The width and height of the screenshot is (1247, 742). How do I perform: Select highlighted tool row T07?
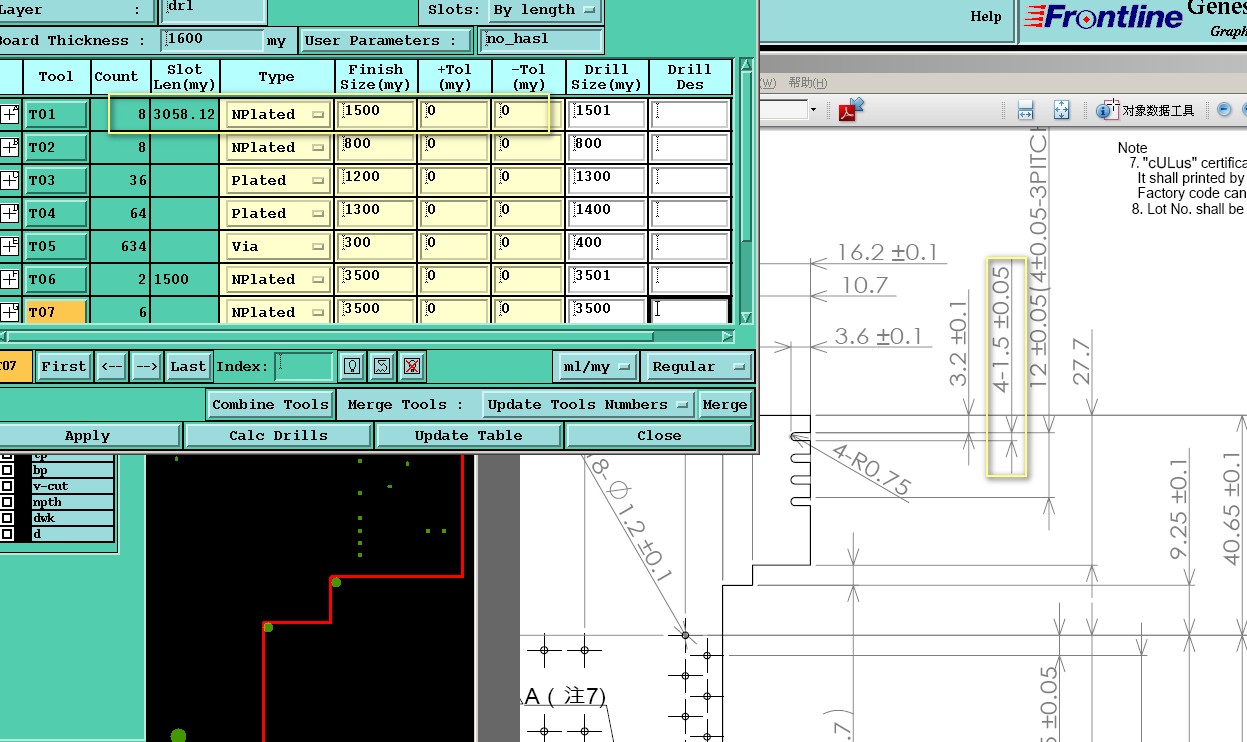[56, 312]
